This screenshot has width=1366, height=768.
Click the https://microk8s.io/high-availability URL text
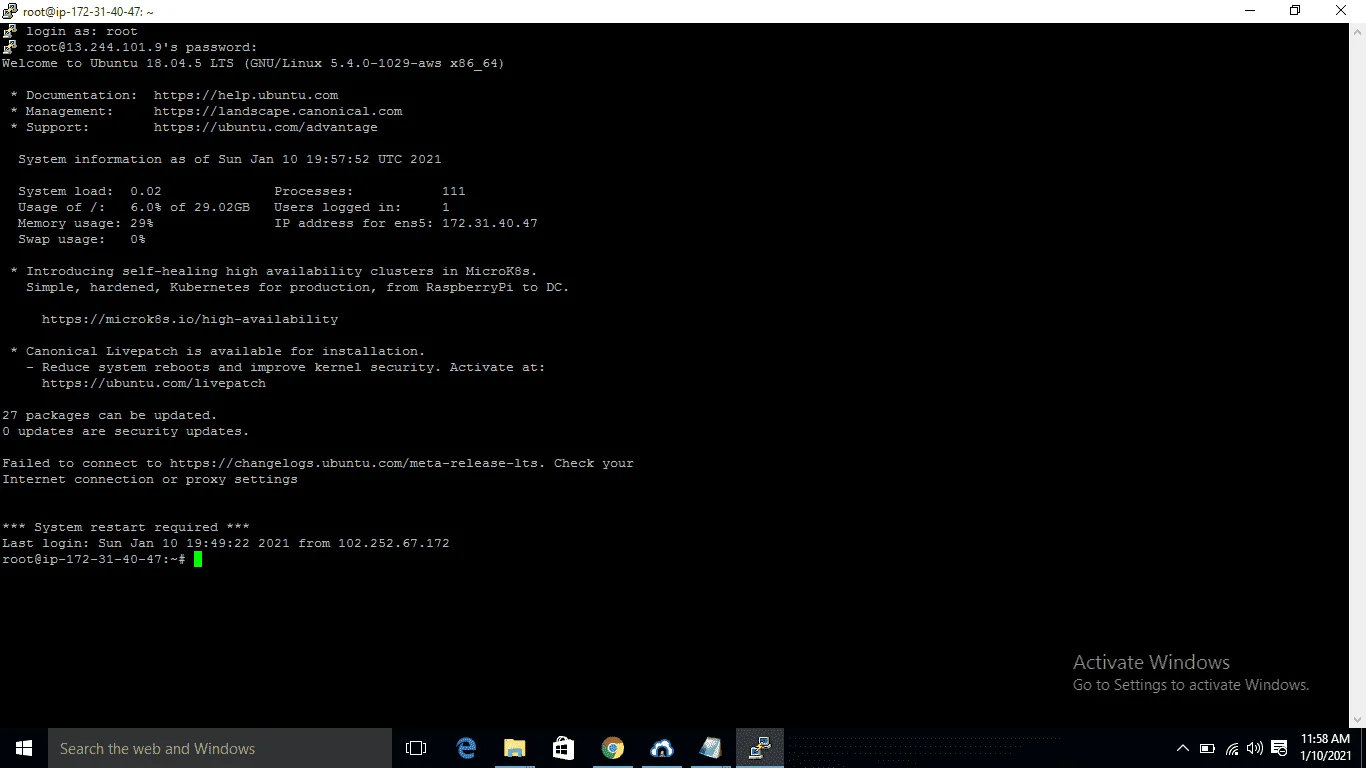(x=190, y=319)
